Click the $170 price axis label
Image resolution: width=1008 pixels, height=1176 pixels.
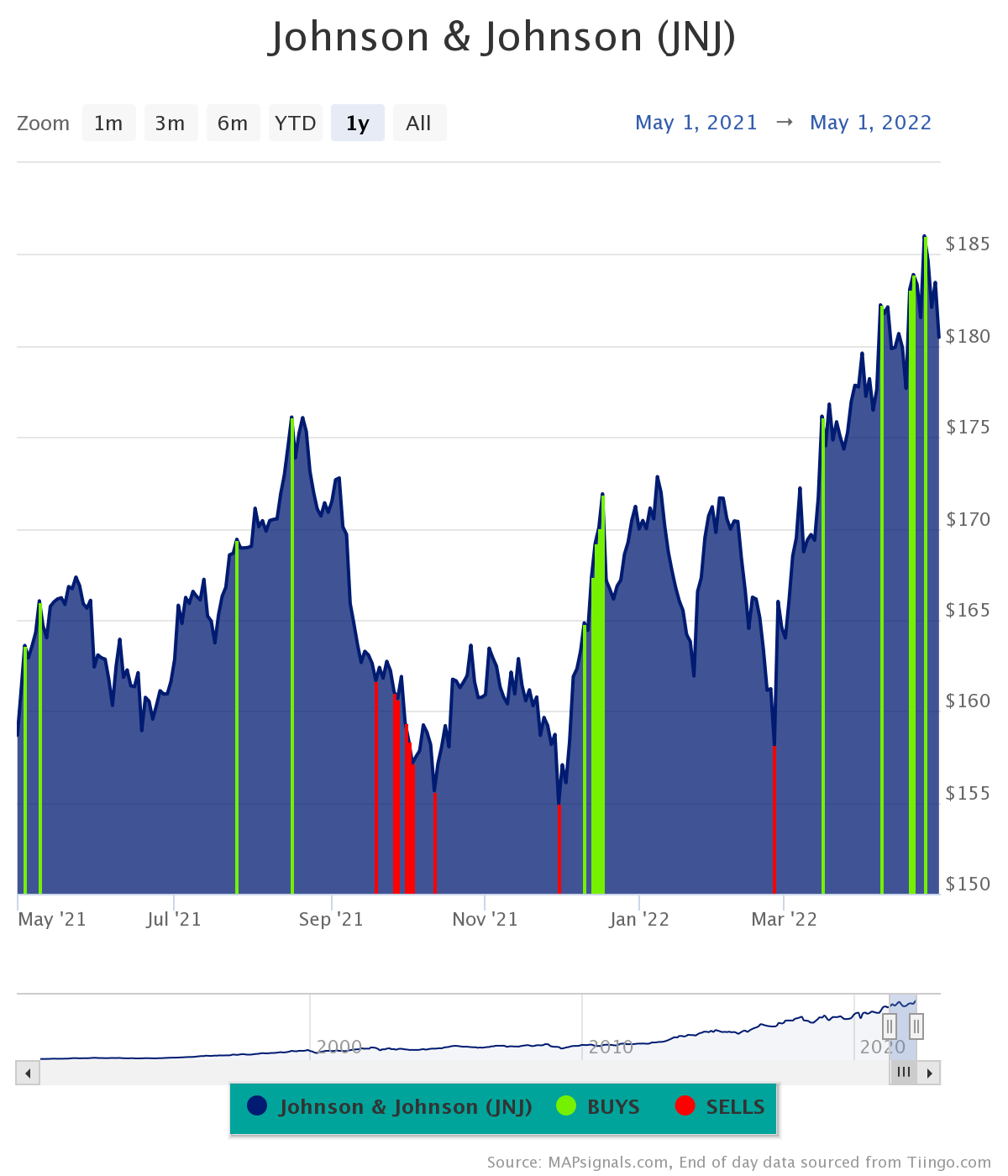tap(969, 519)
